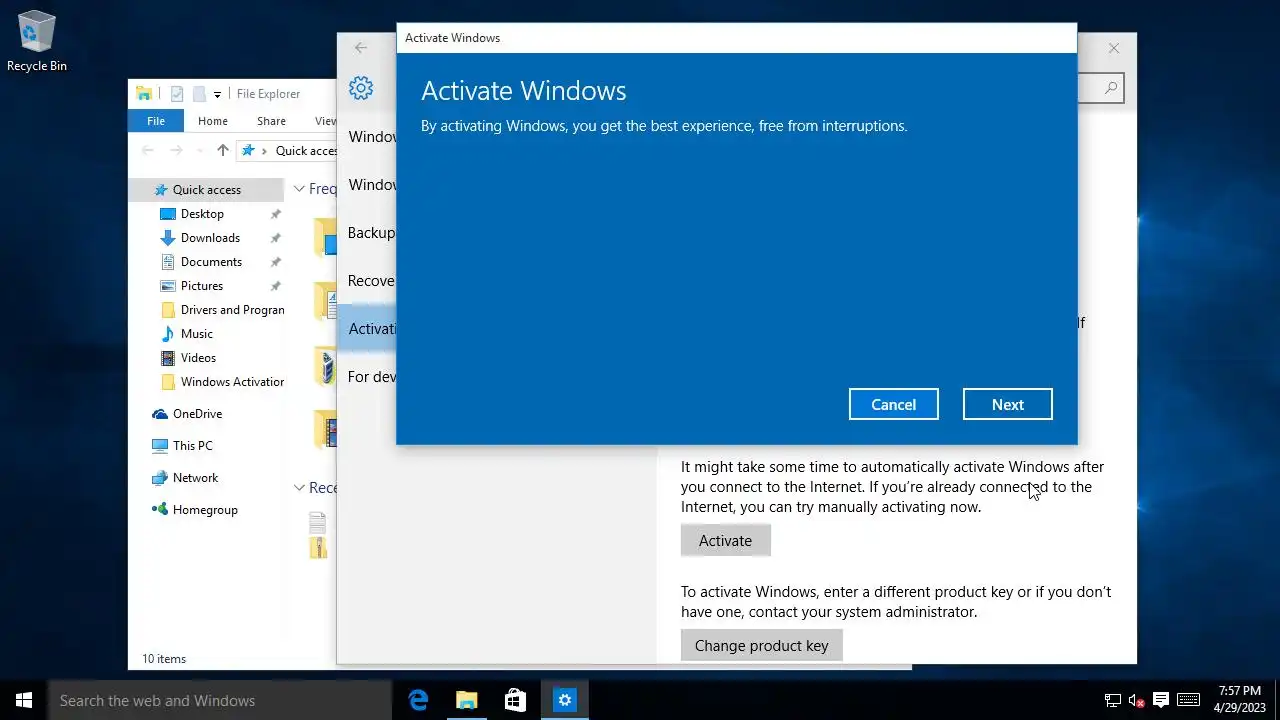Select Music in the navigation pane

196,333
